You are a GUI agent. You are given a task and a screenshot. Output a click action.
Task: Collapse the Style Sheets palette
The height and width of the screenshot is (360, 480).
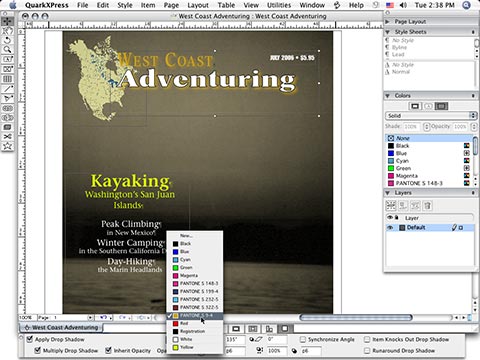388,32
